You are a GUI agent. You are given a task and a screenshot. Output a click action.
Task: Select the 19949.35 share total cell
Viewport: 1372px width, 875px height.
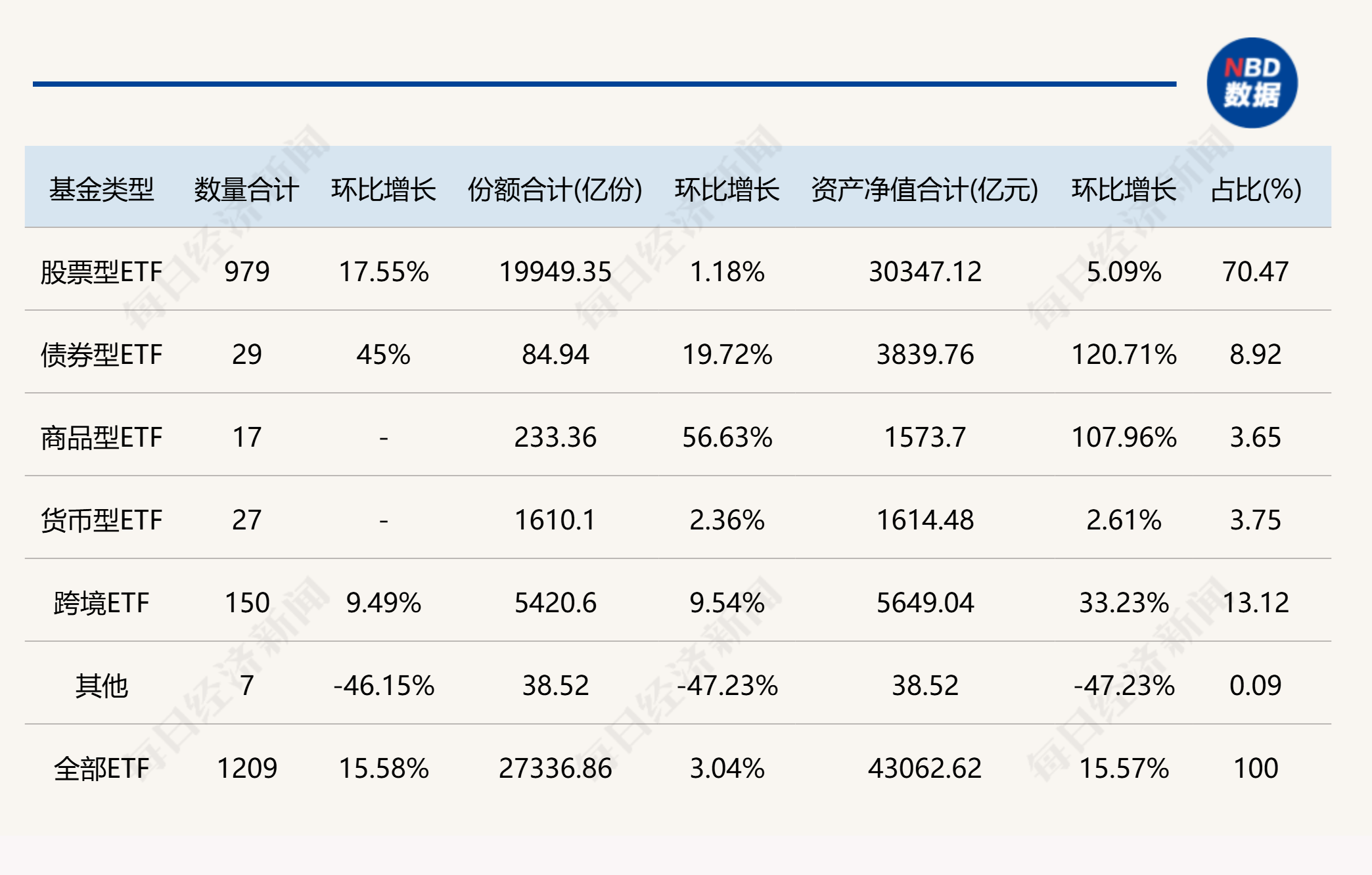555,272
